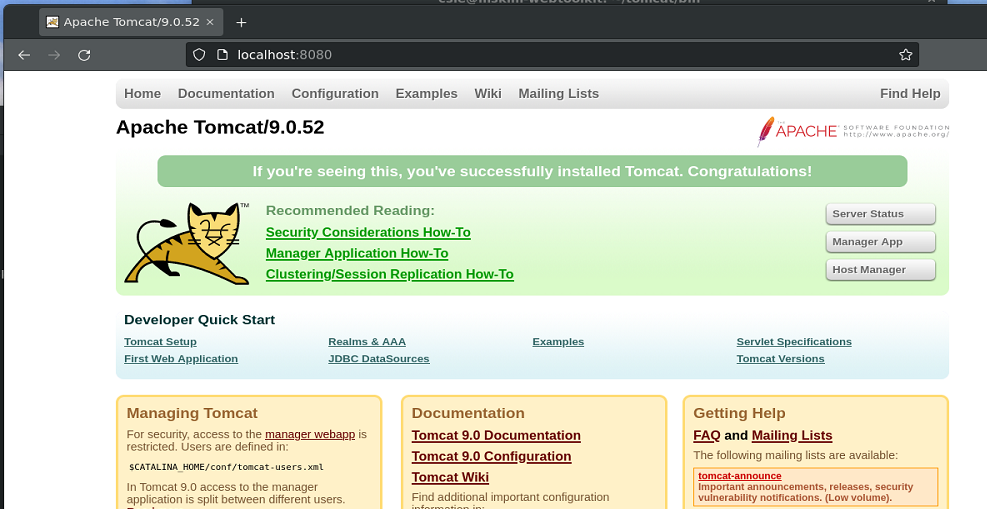Click the browser forward arrow
Image resolution: width=987 pixels, height=509 pixels.
click(x=54, y=55)
